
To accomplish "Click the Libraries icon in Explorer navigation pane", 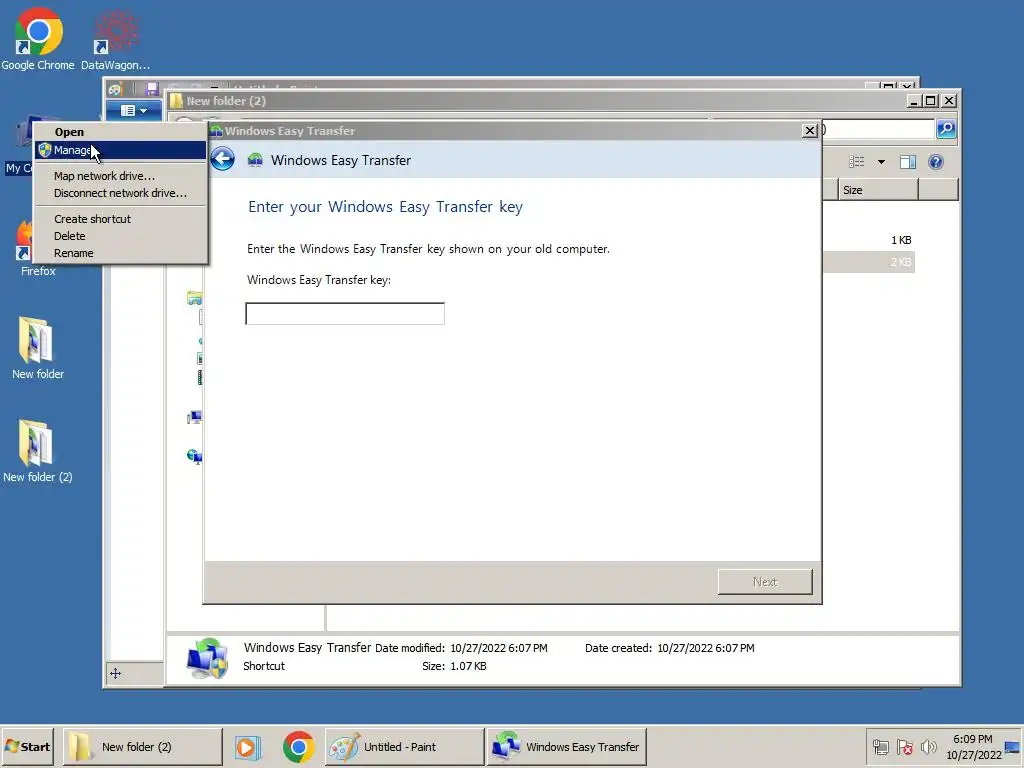I will [194, 298].
